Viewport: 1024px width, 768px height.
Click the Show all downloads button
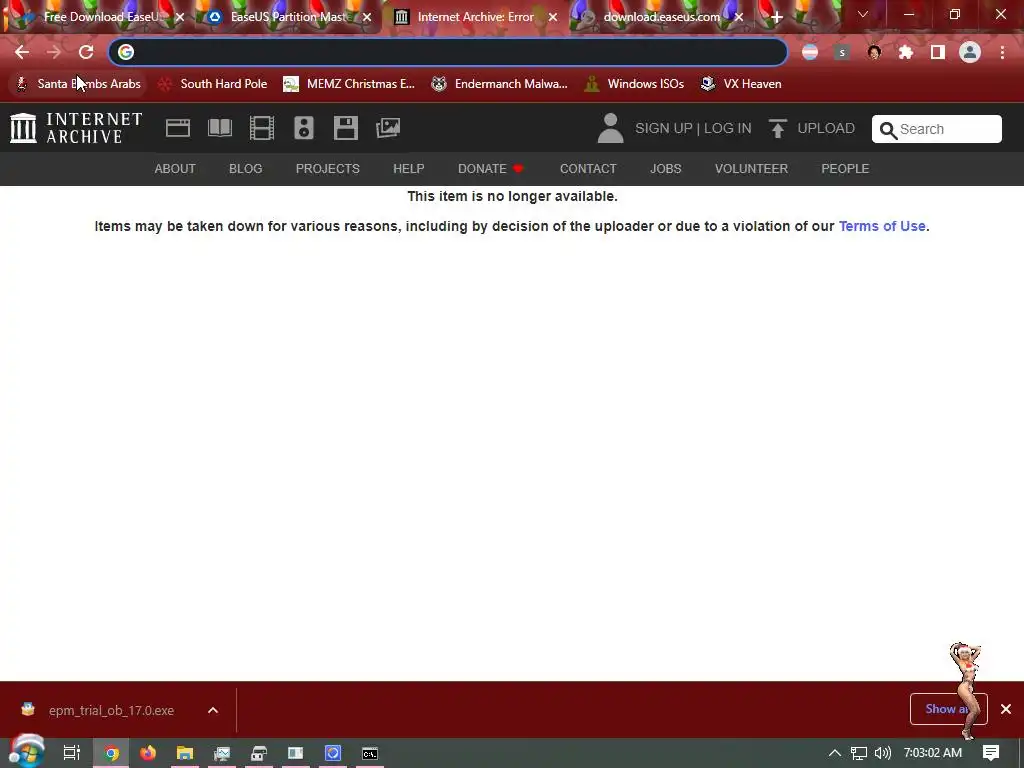click(x=948, y=709)
